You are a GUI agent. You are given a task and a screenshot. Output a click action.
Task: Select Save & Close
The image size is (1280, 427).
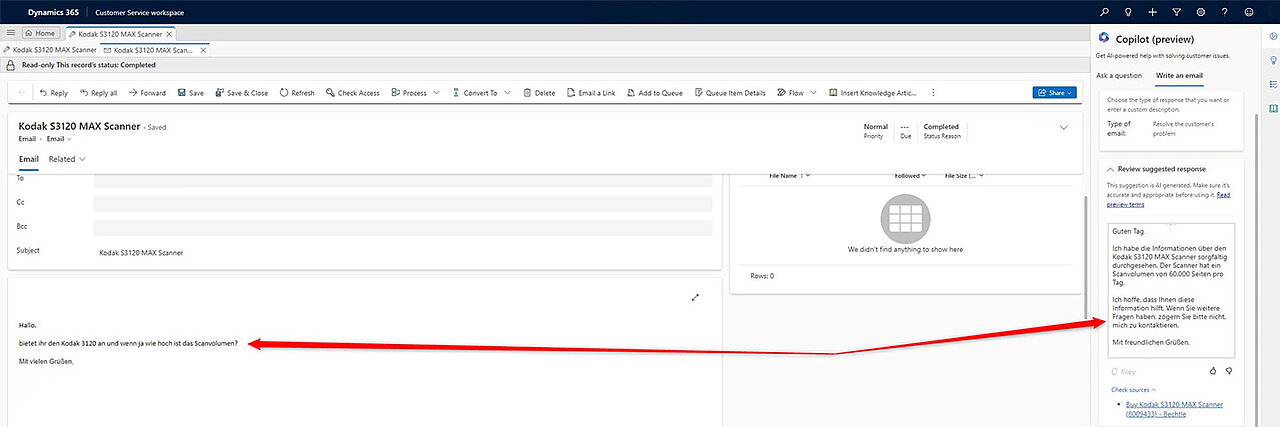[x=241, y=93]
